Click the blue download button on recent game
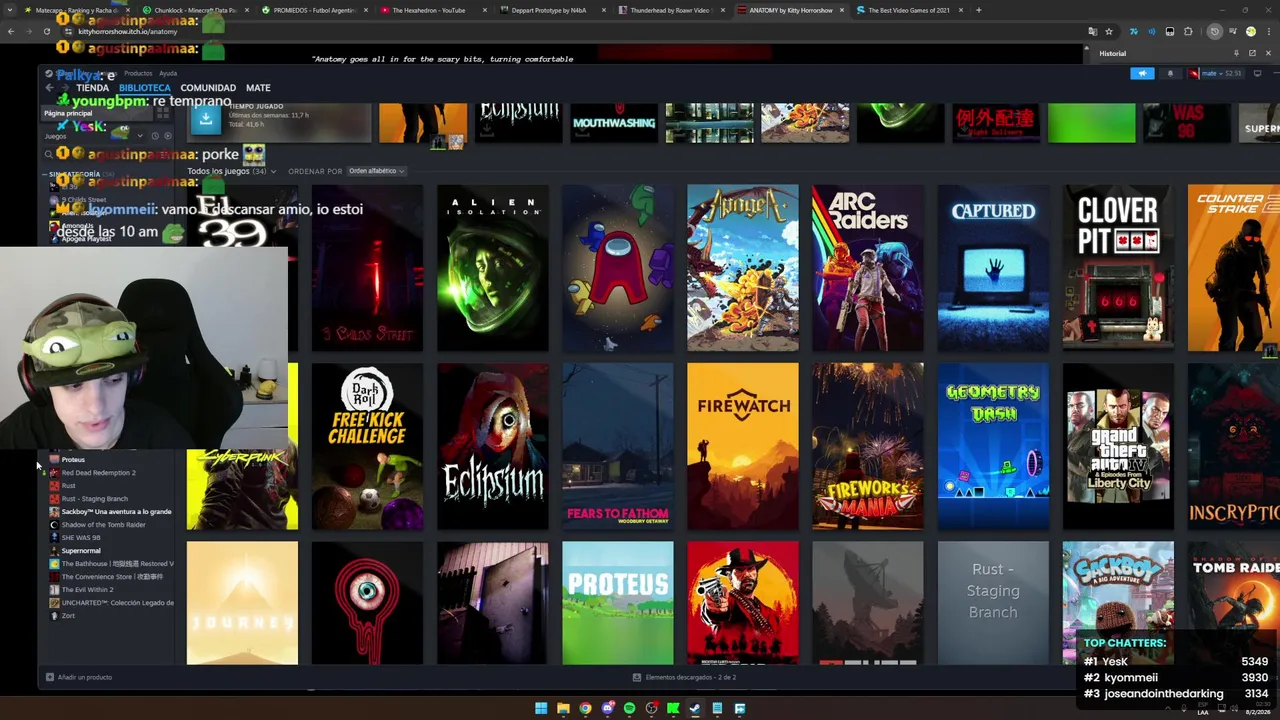This screenshot has height=720, width=1280. 205,121
